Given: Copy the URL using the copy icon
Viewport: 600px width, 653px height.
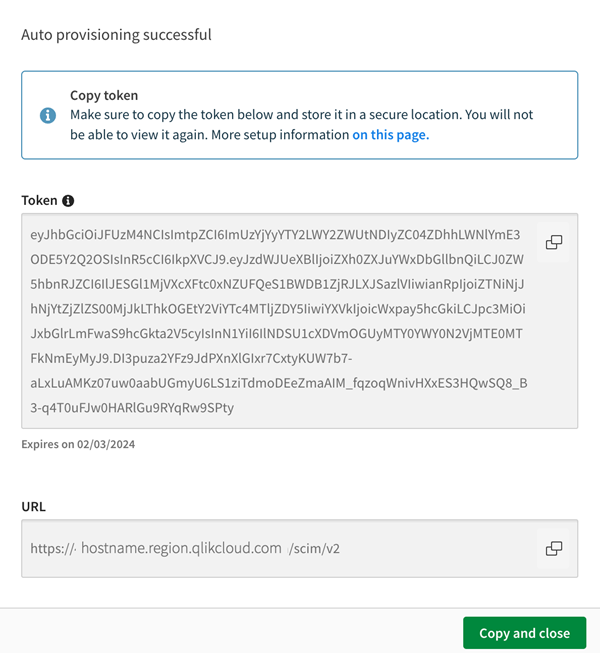Looking at the screenshot, I should (553, 548).
